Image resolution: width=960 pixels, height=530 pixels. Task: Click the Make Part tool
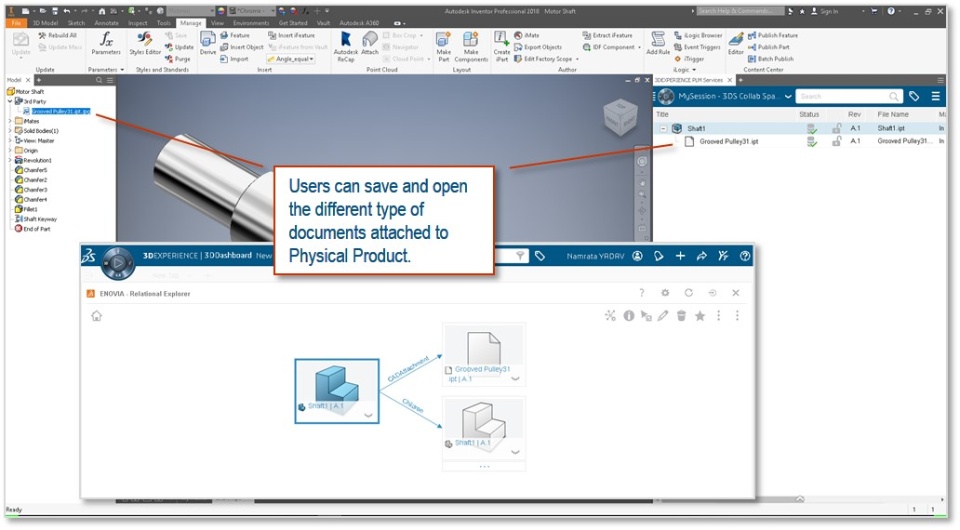pos(443,47)
